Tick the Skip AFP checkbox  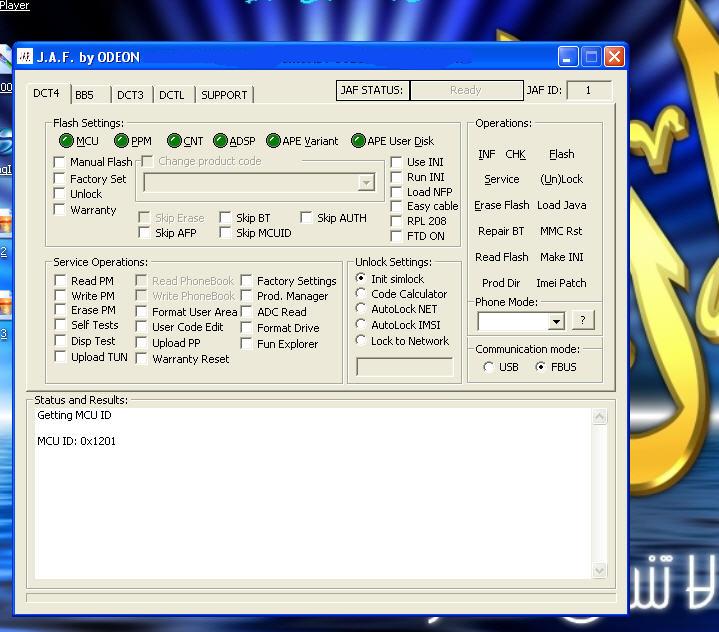point(144,233)
